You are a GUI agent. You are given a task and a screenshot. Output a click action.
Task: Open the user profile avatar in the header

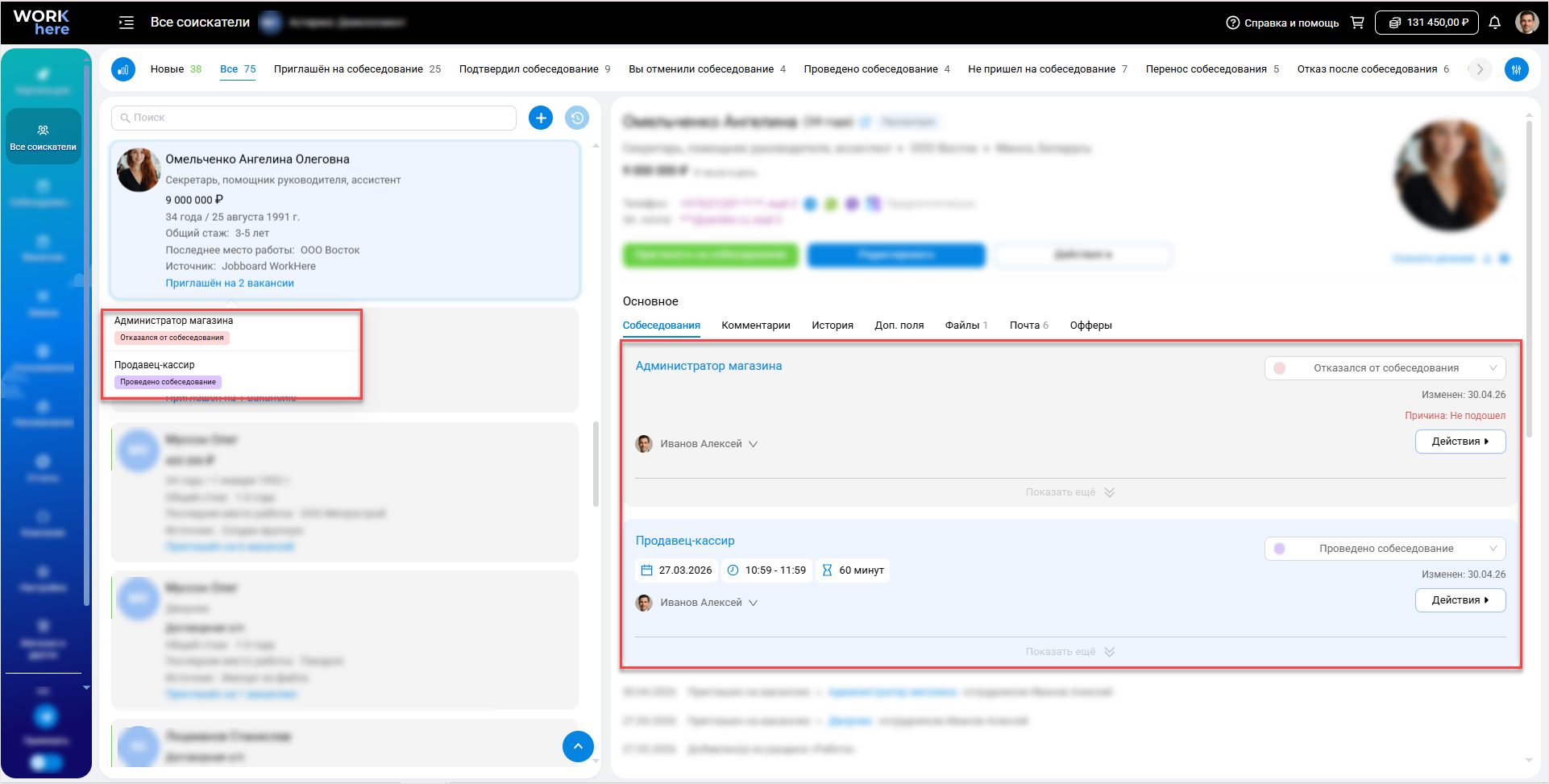point(1526,23)
